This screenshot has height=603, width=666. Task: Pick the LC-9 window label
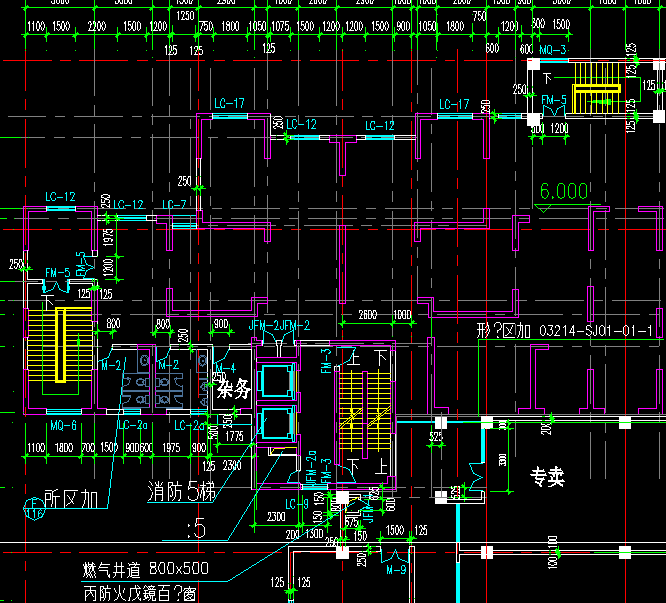click(x=296, y=503)
